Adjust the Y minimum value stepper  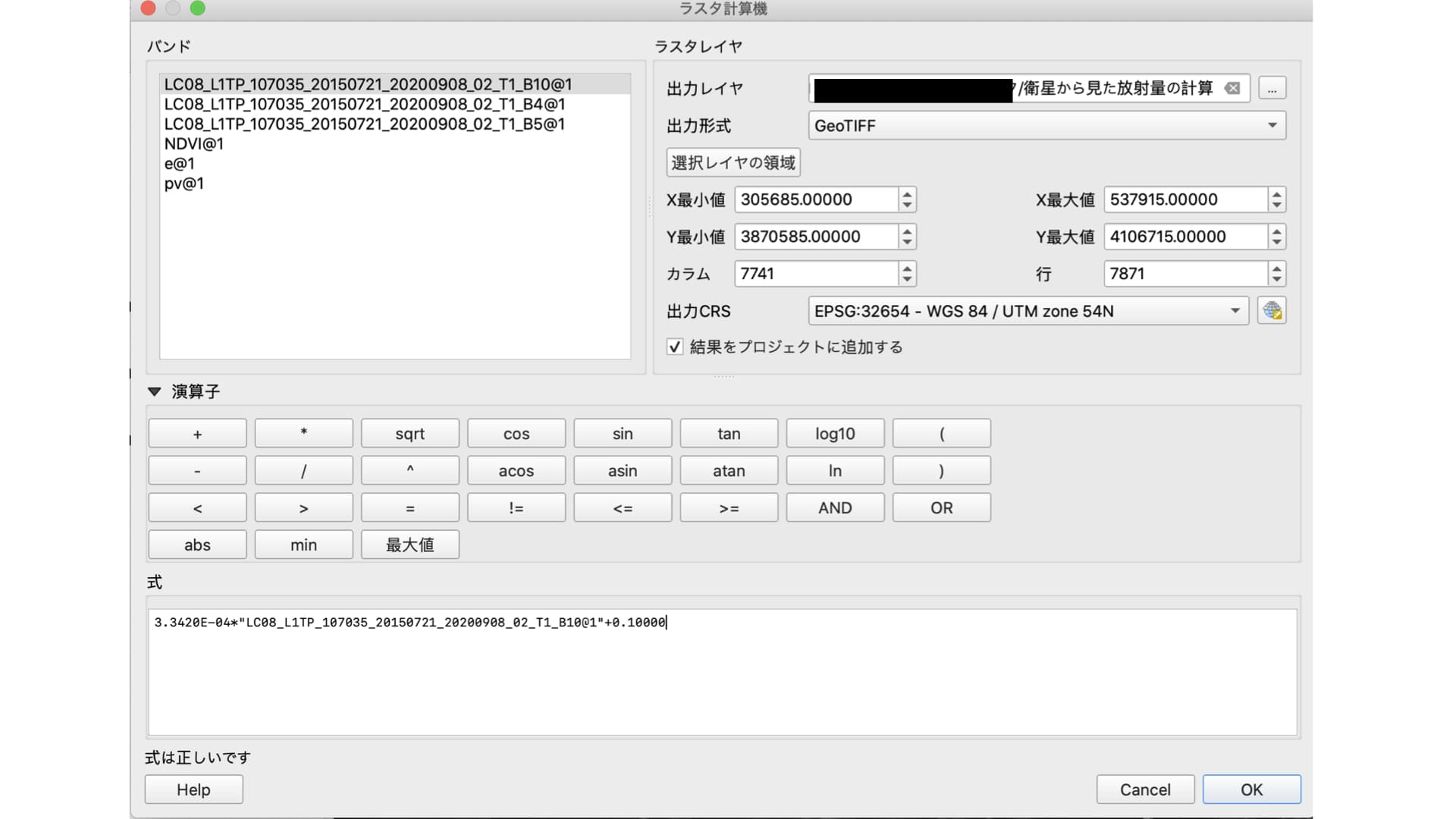(907, 237)
